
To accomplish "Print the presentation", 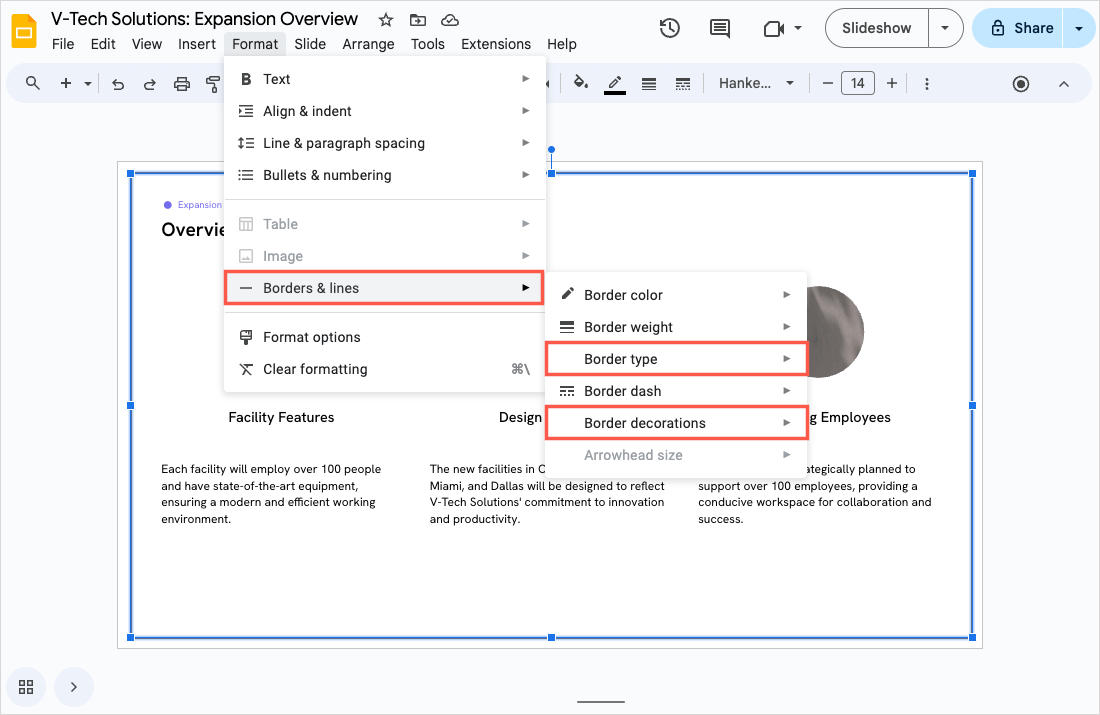I will point(182,84).
